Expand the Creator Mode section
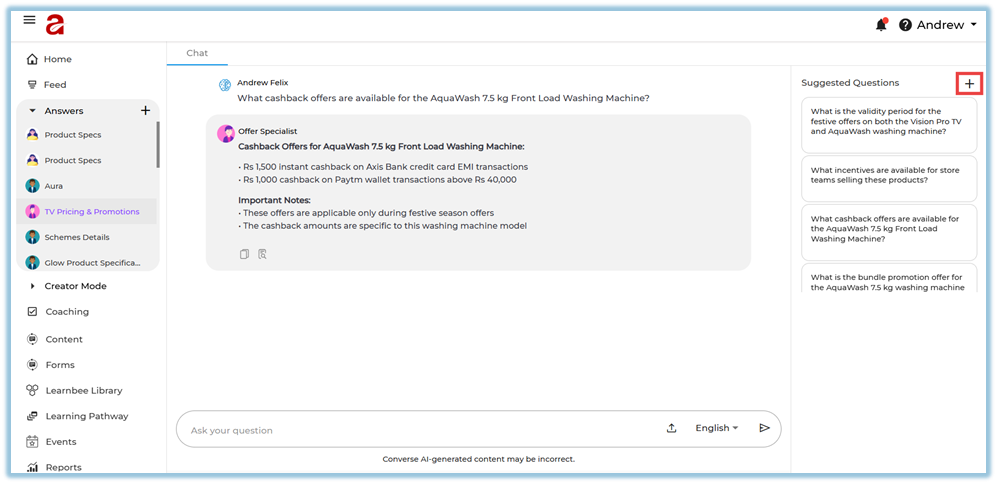Image resolution: width=997 pixels, height=484 pixels. coord(32,286)
